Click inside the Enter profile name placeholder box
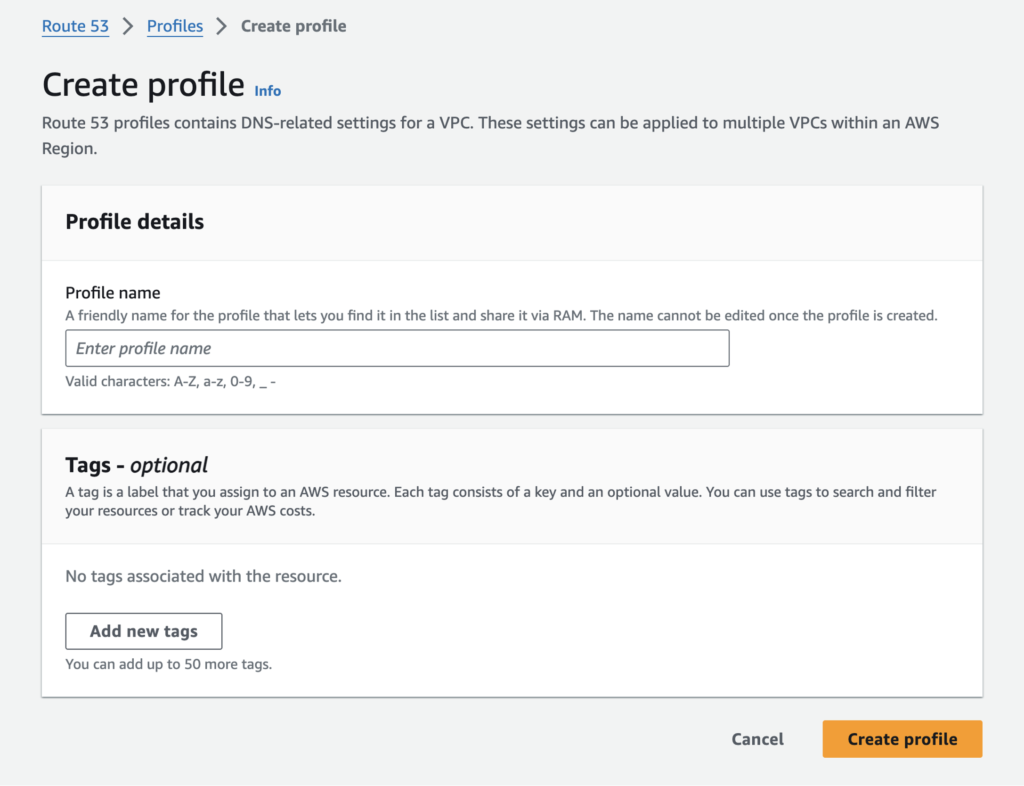Screen dimensions: 1024x786 tap(397, 348)
